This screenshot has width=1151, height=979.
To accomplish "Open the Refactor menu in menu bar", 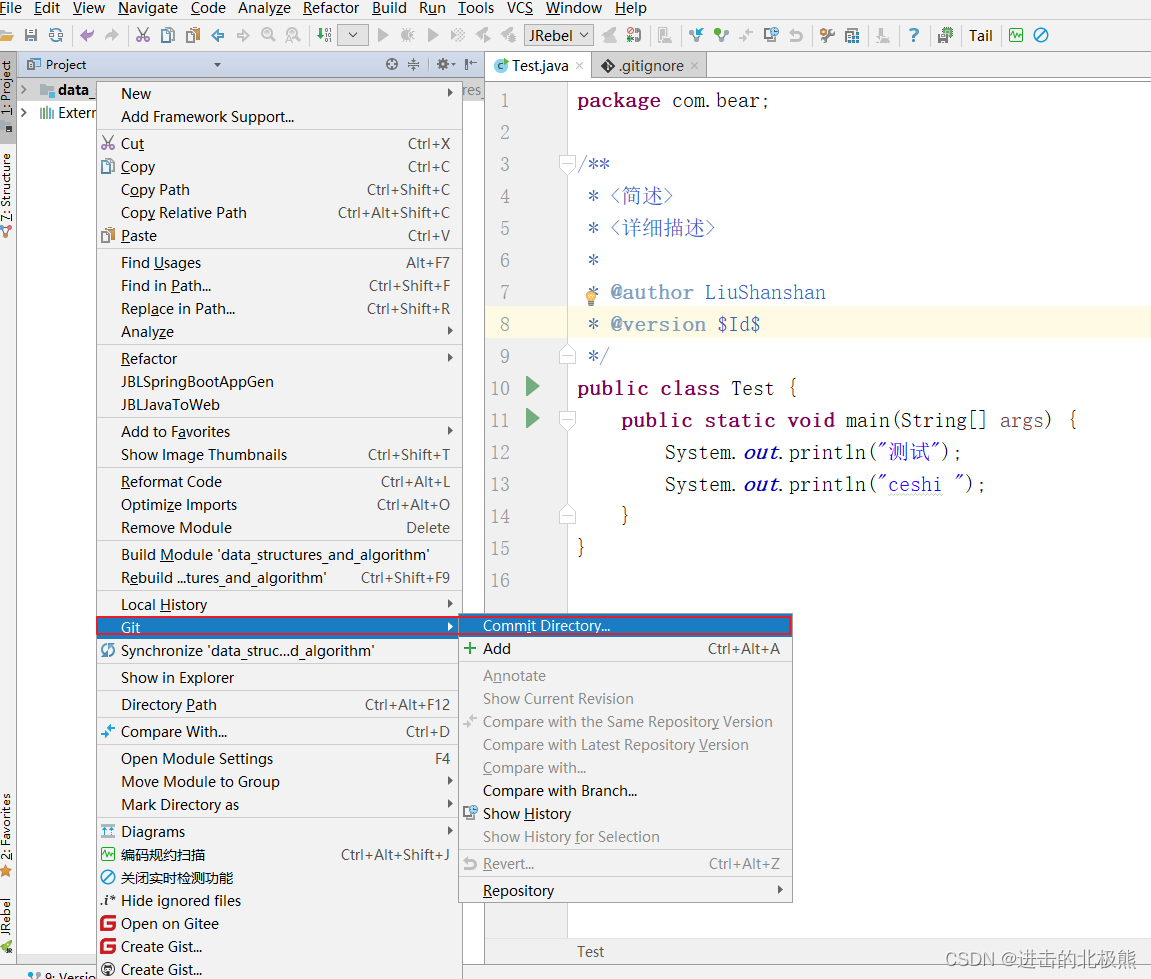I will (330, 8).
